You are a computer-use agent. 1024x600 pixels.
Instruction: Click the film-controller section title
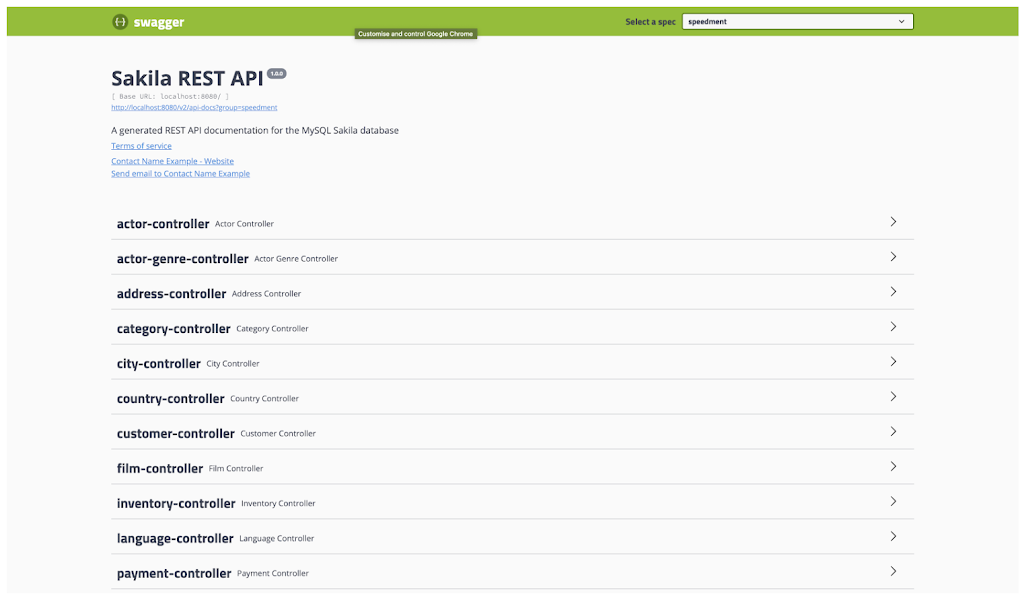[x=160, y=469]
